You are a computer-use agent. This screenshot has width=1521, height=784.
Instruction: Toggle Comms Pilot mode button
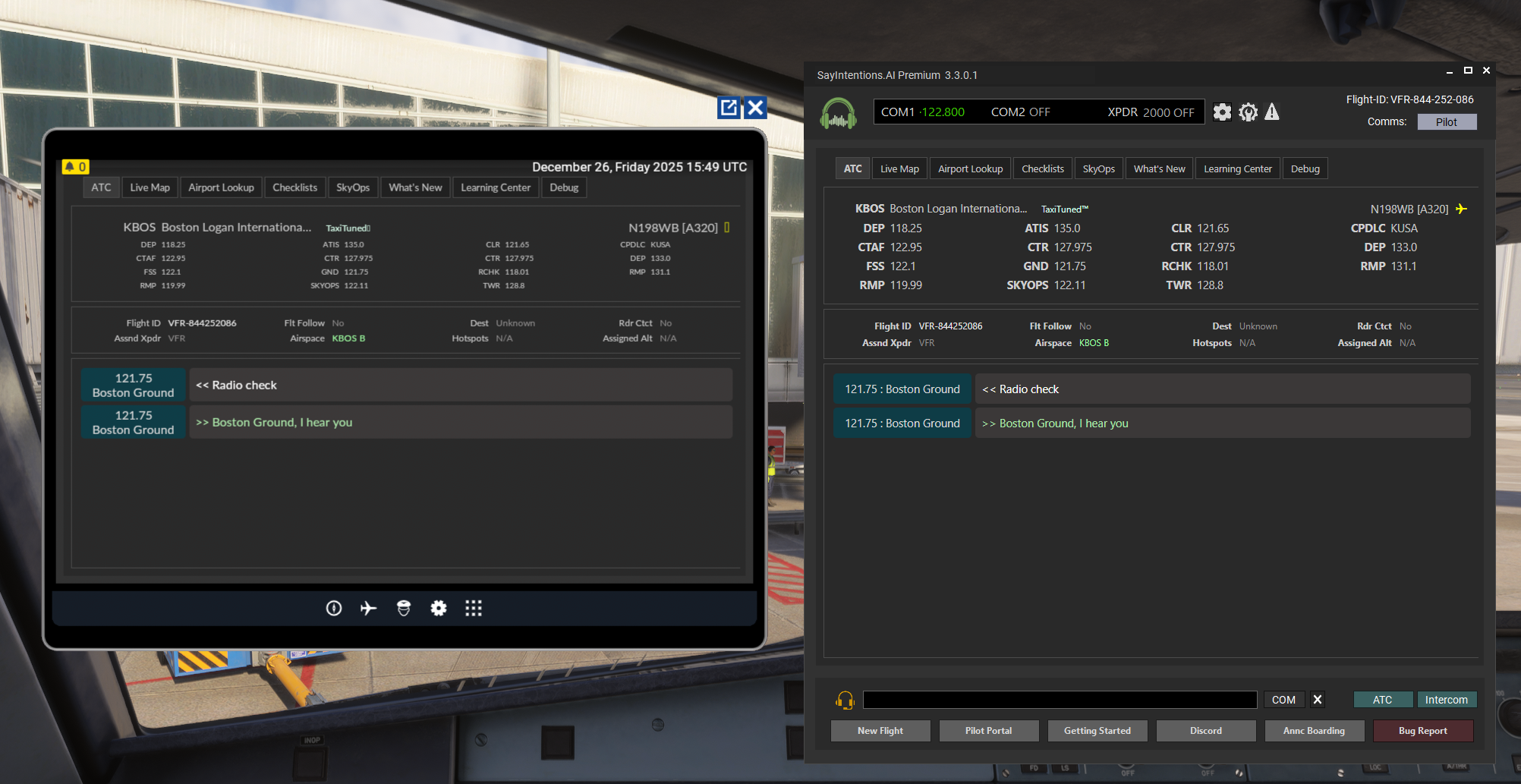pyautogui.click(x=1447, y=122)
